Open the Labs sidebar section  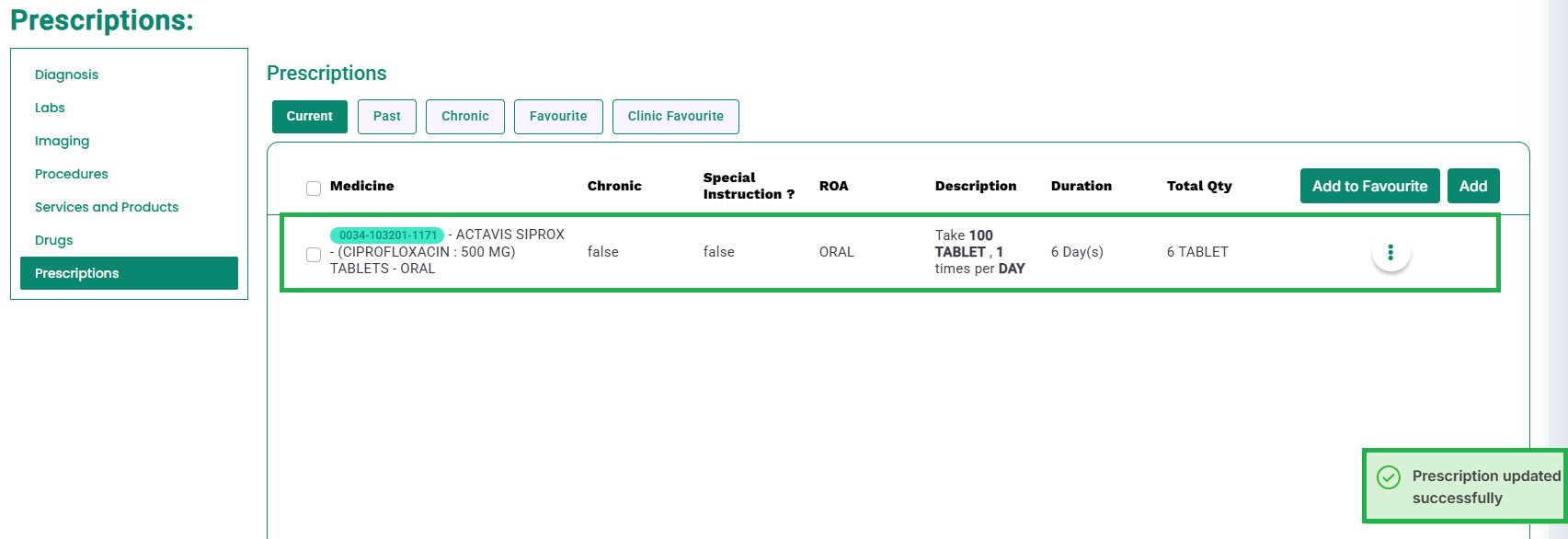(x=50, y=108)
